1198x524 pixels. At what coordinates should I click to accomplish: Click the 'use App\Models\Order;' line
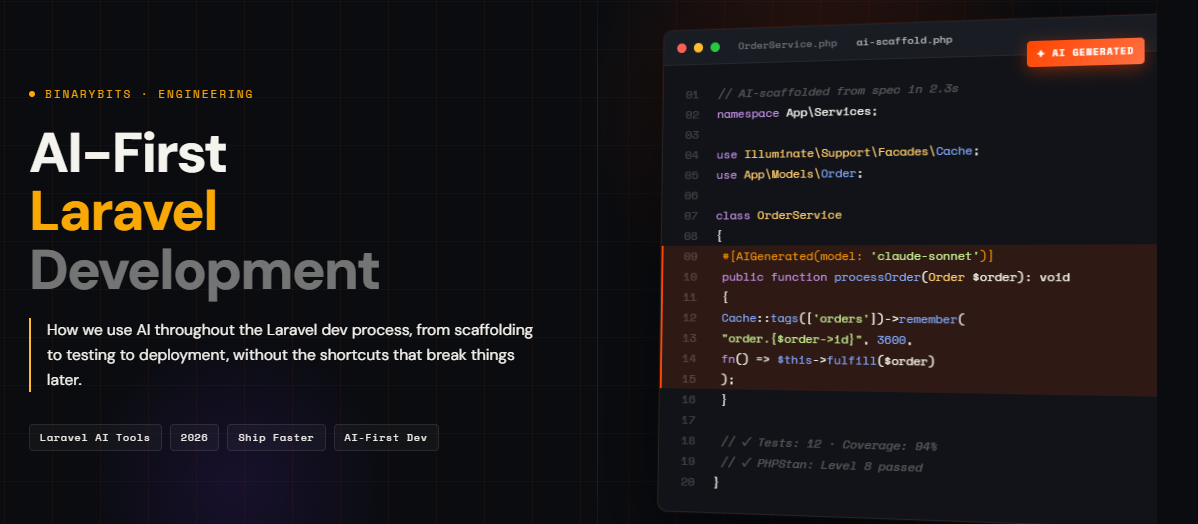point(790,174)
